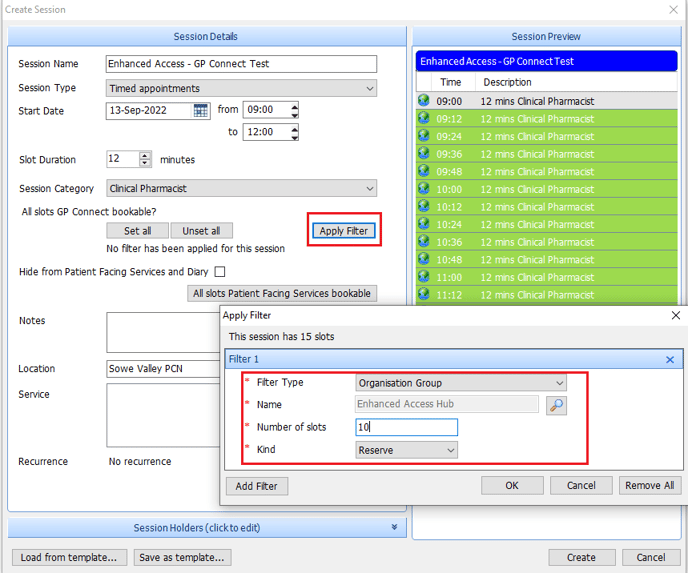Click the Number of slots field

coord(406,428)
